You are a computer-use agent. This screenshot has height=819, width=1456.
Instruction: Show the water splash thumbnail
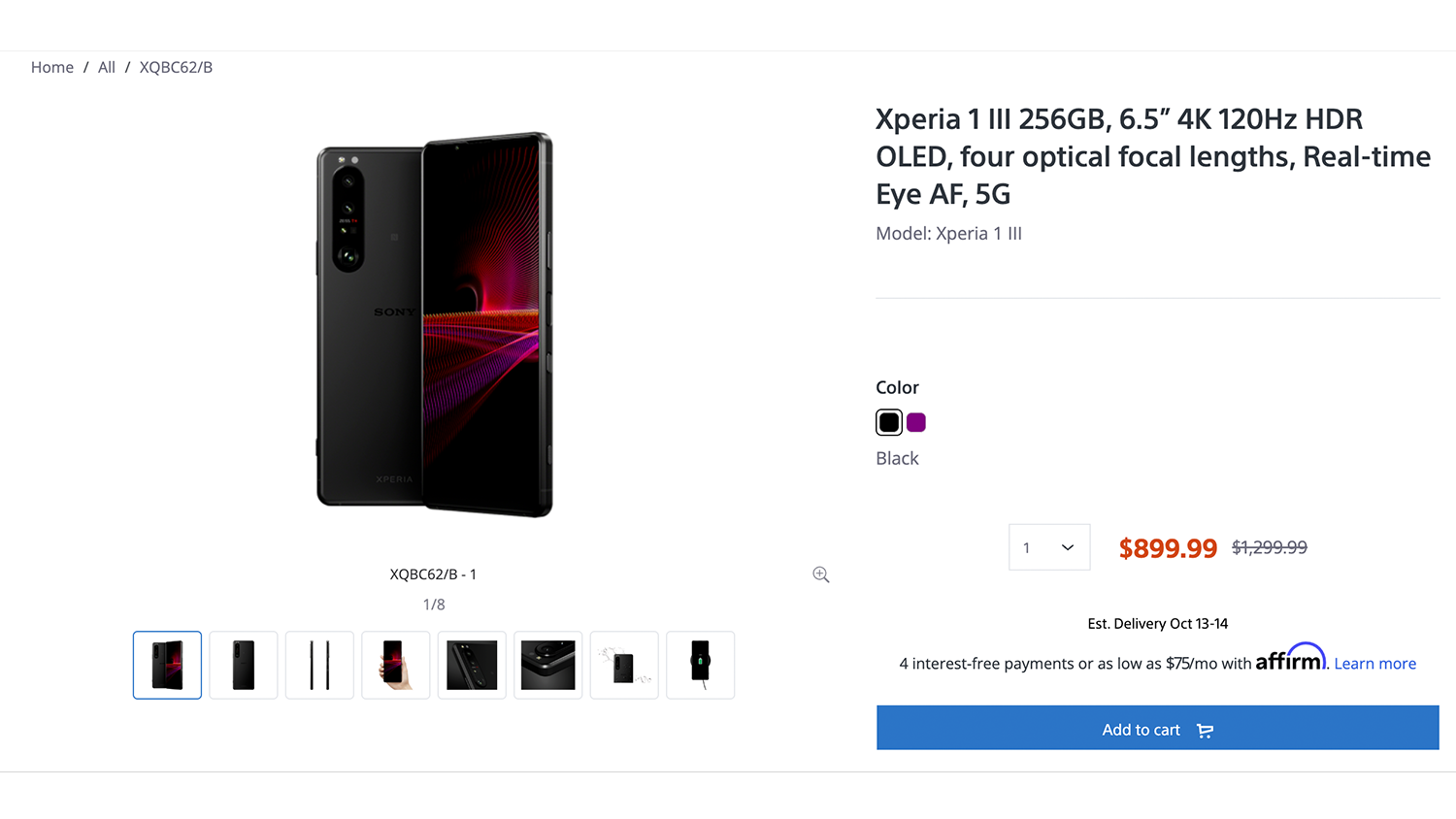[624, 666]
